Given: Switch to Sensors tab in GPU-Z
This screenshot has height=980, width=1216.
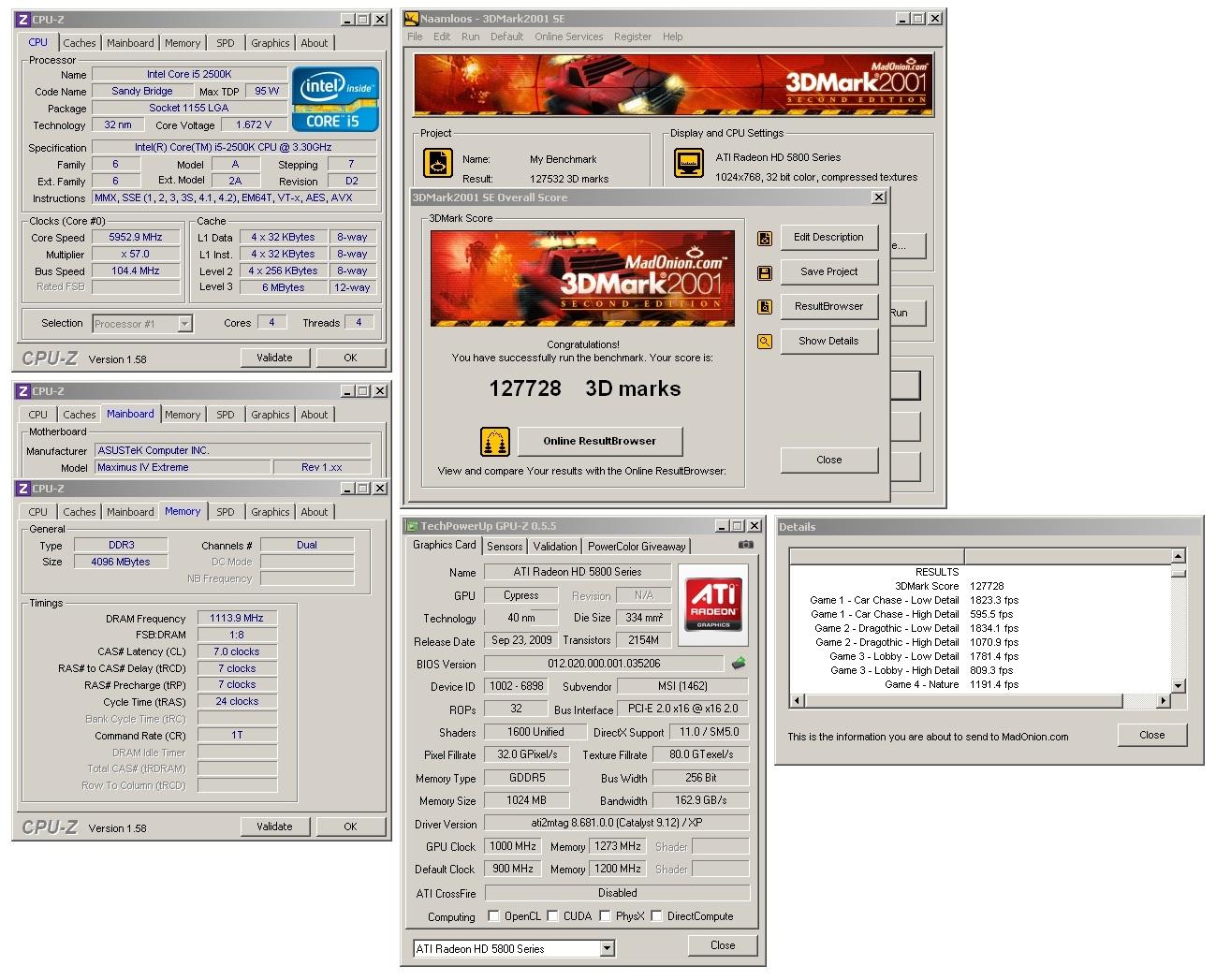Looking at the screenshot, I should (x=505, y=547).
